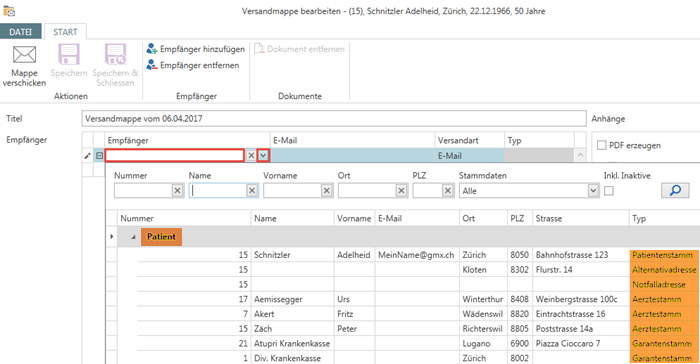Viewport: 700px width, 364px height.
Task: Click the pencil edit icon in recipient row
Action: (88, 156)
